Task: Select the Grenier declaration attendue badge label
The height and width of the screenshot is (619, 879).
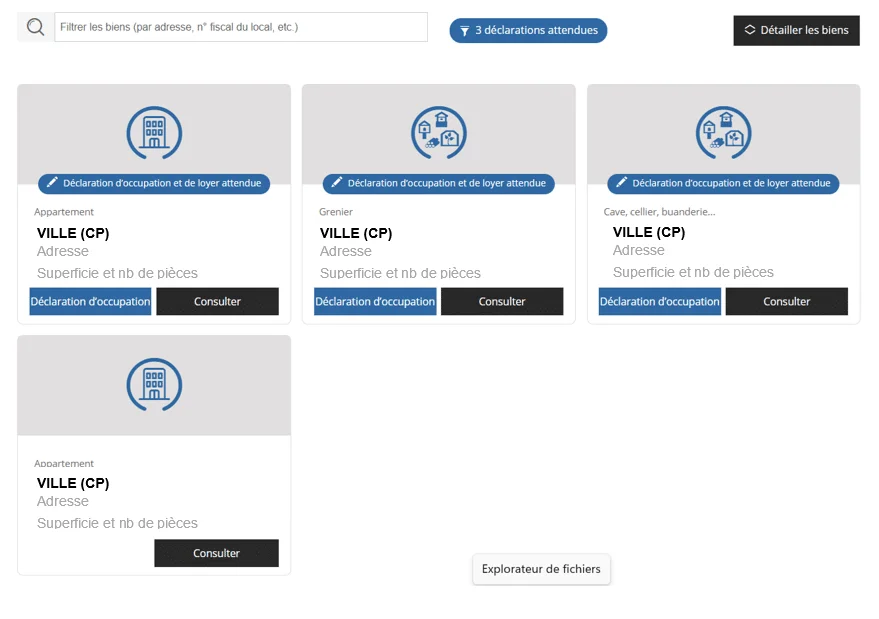Action: coord(447,183)
